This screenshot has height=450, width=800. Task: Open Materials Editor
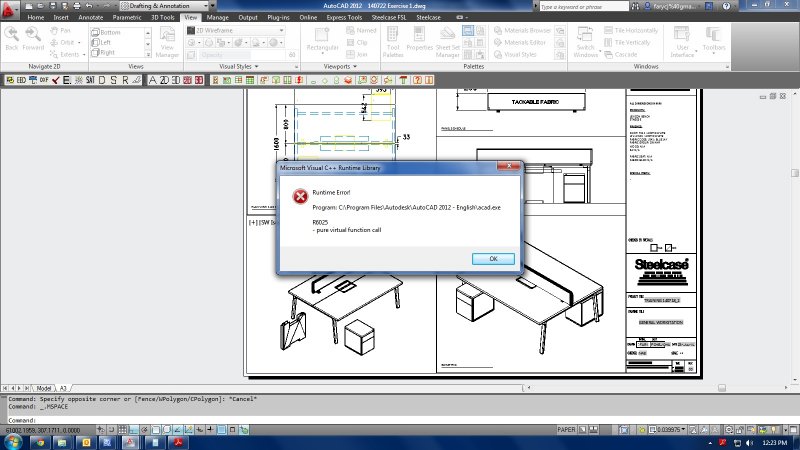(x=520, y=42)
